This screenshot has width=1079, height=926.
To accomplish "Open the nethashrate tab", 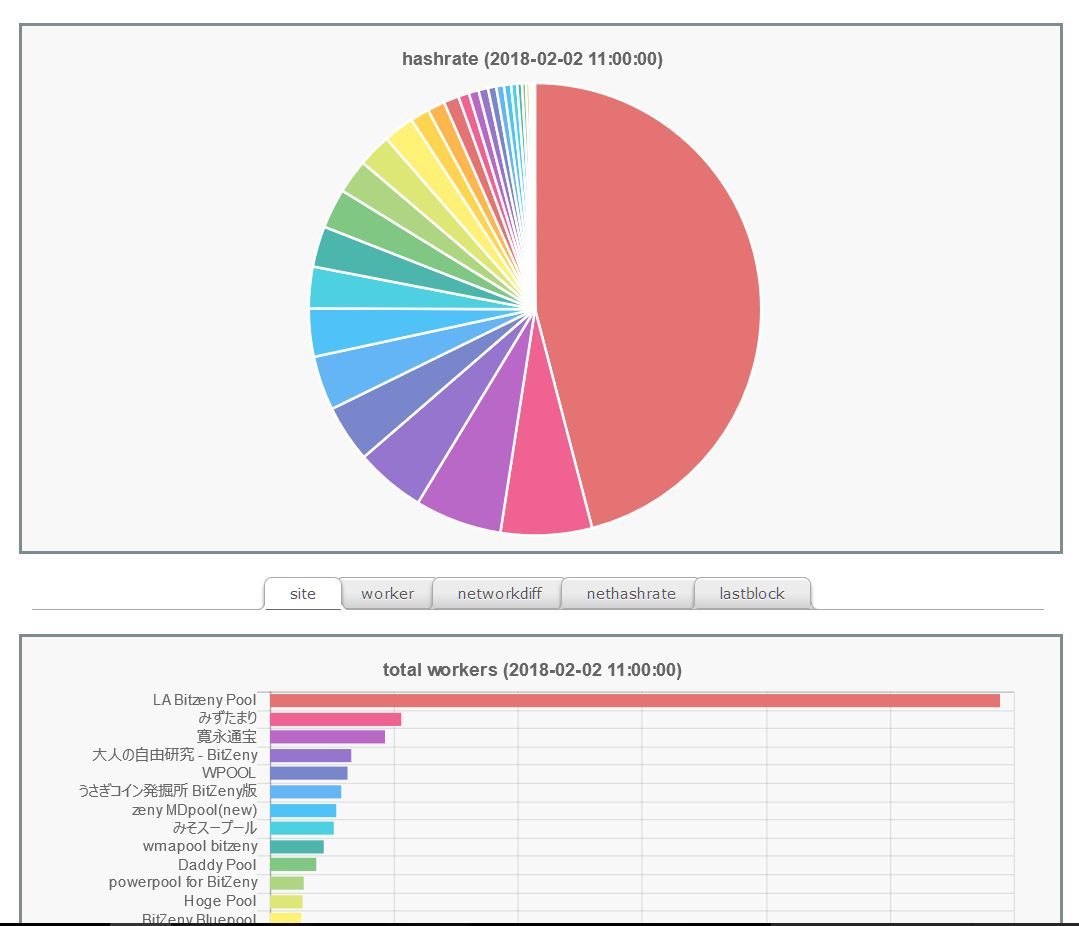I will 630,593.
